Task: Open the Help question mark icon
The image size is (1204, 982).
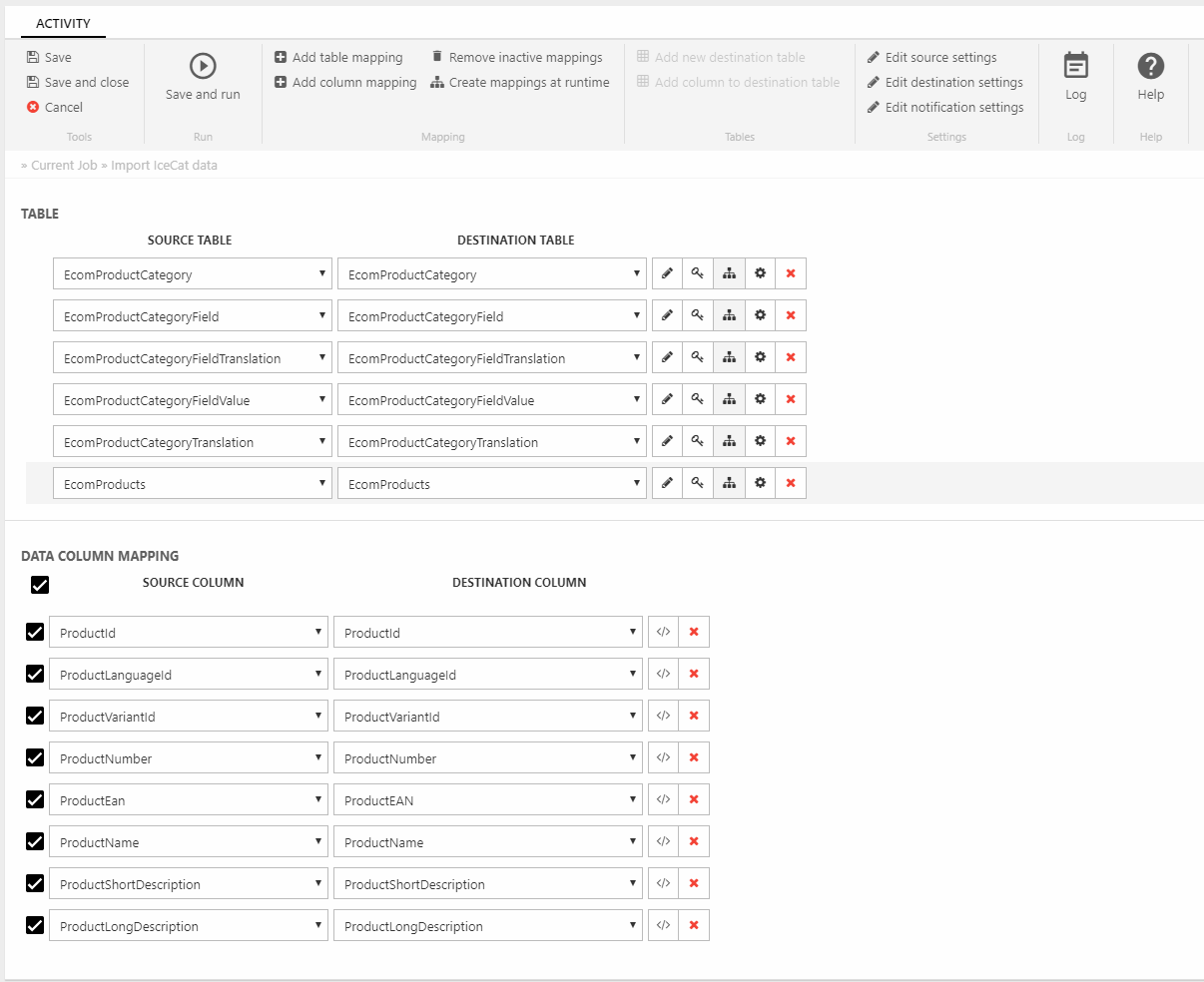Action: coord(1150,66)
